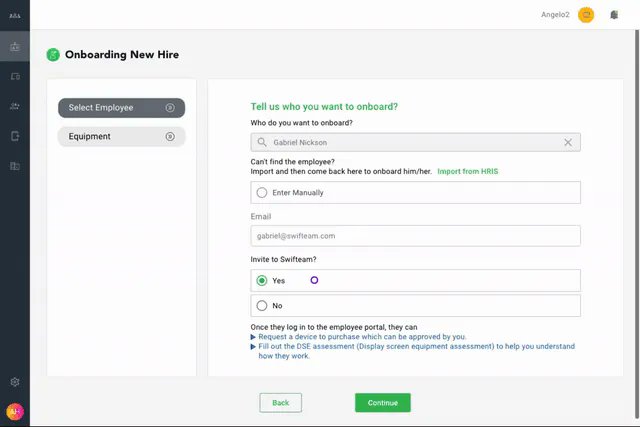
Task: Click the user avatar at sidebar bottom
Action: click(15, 411)
